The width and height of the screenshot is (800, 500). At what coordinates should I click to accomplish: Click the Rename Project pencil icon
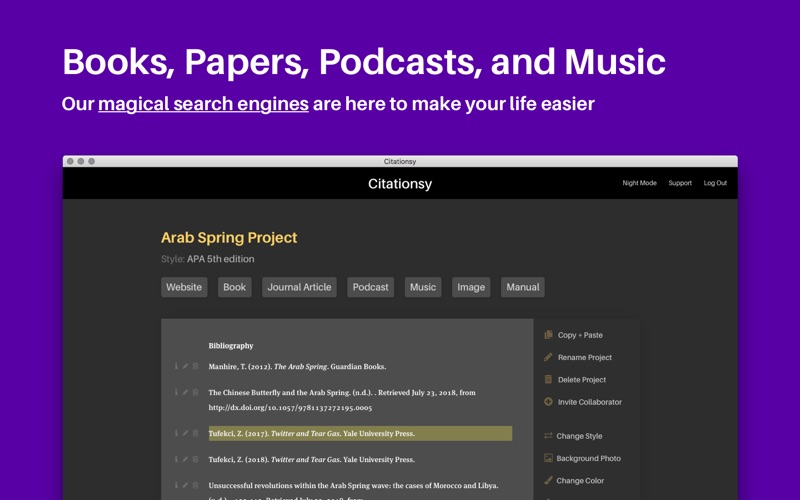point(548,357)
